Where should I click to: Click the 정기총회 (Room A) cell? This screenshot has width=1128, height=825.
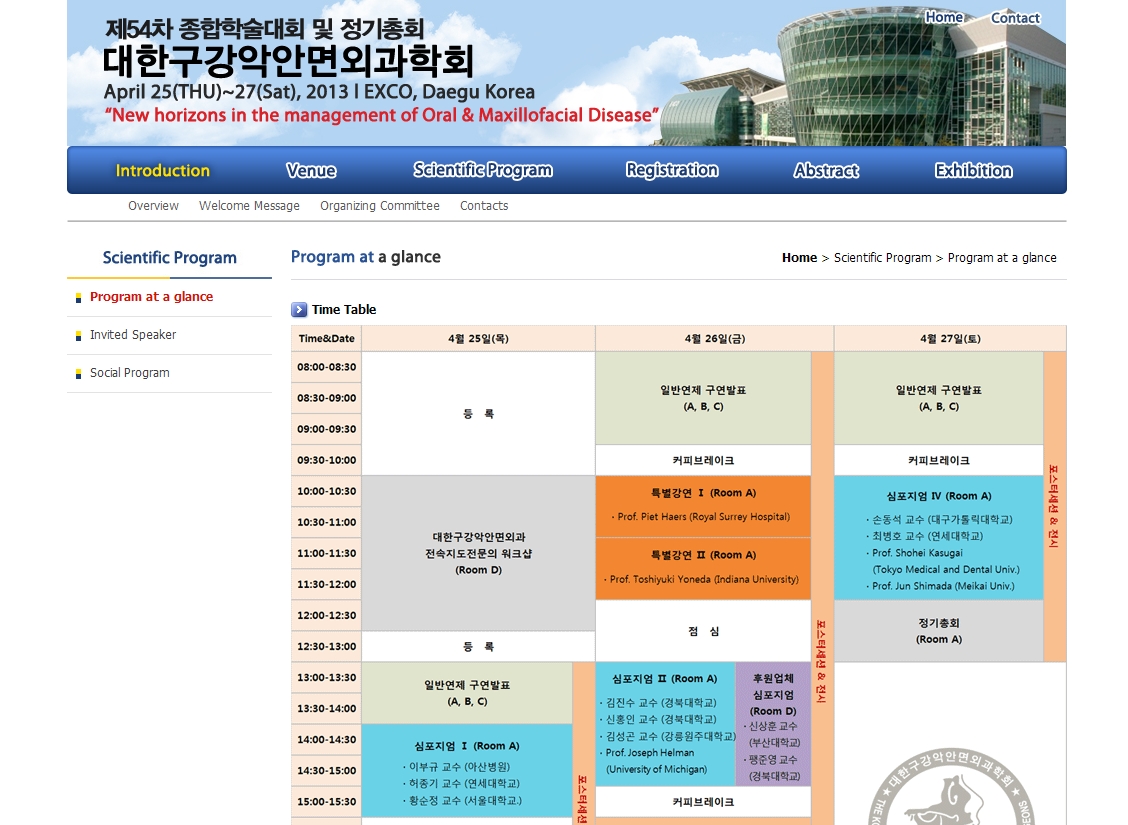pyautogui.click(x=939, y=631)
